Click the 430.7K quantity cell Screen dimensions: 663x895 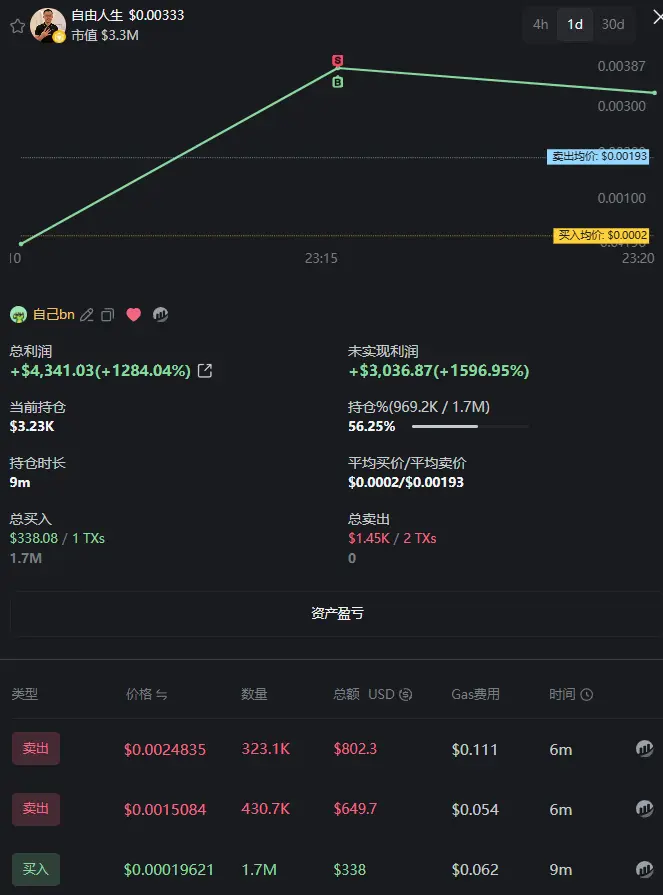[x=266, y=809]
